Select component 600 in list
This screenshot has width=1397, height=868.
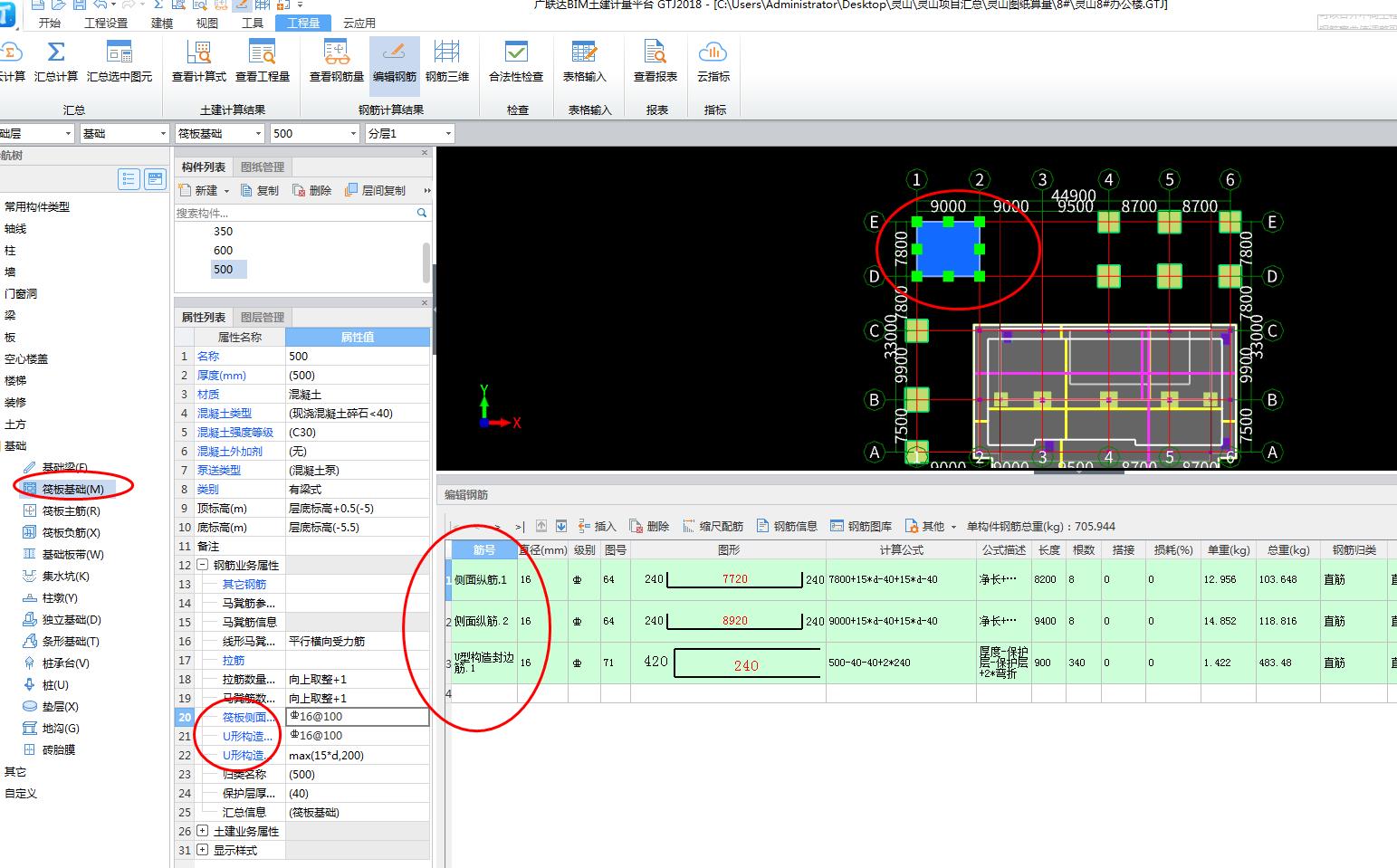(223, 250)
